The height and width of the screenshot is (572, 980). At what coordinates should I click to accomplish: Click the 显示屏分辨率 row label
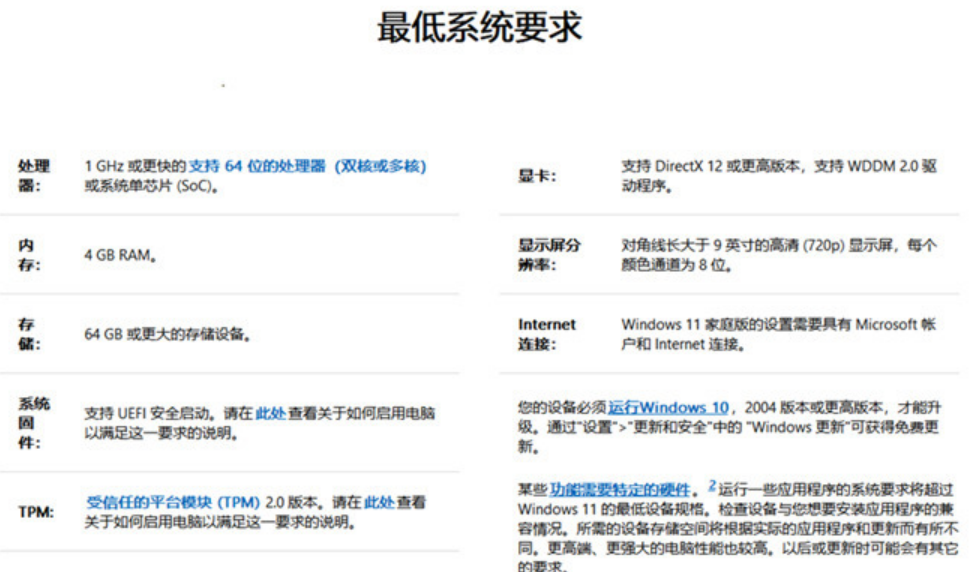click(549, 256)
